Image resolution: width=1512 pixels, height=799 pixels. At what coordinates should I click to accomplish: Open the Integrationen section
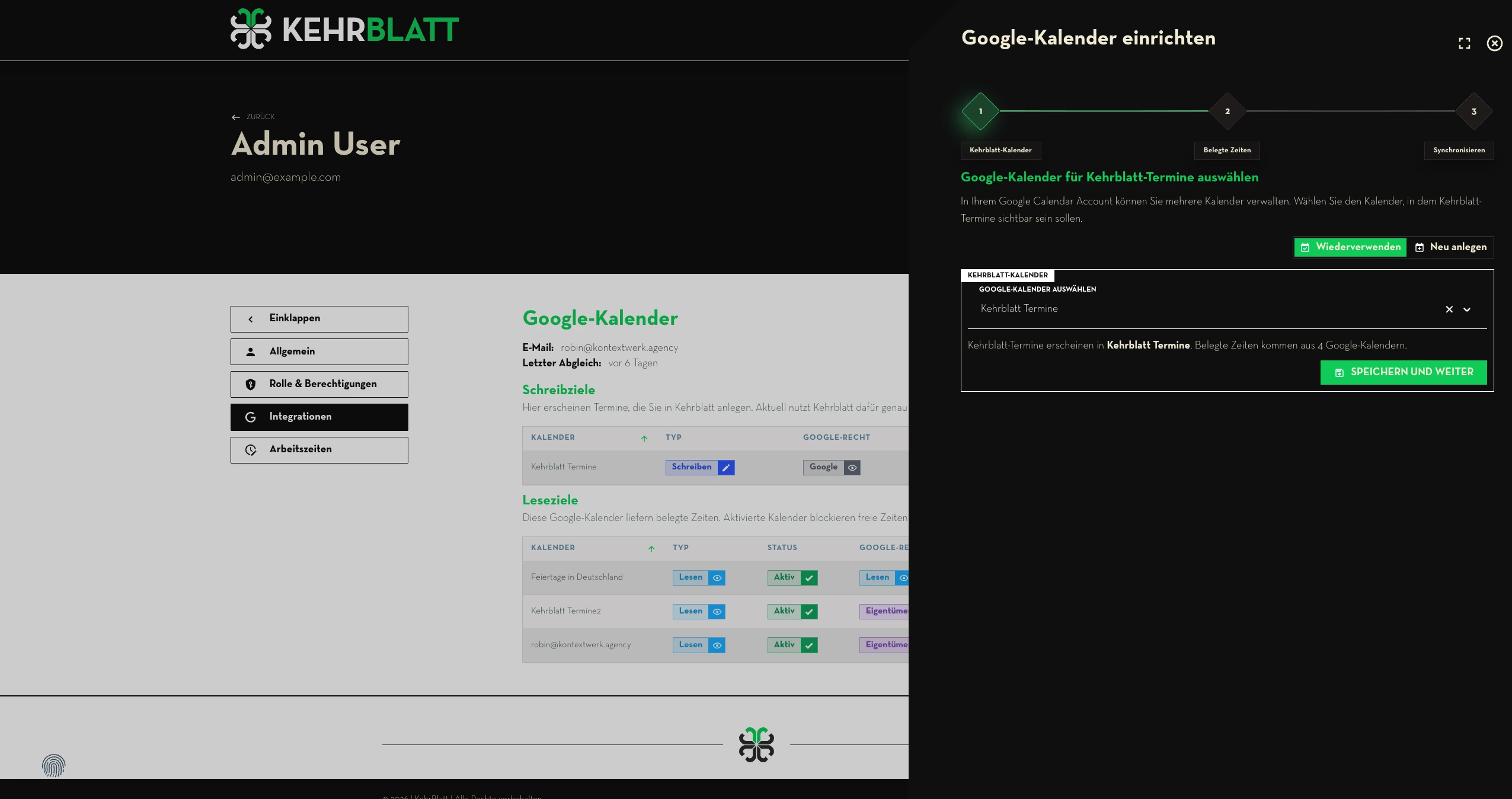point(319,417)
